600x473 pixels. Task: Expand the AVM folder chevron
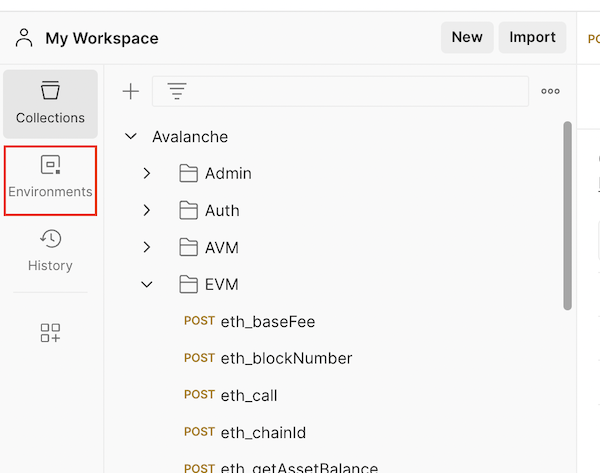pos(147,248)
